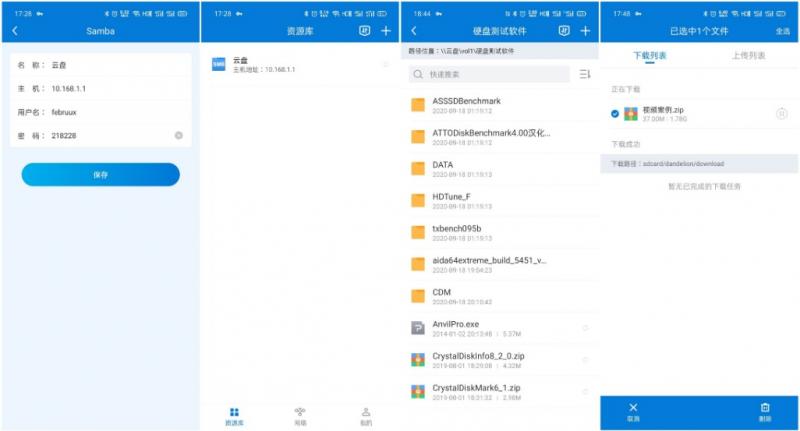Click the 取消 X icon at bottom
The height and width of the screenshot is (431, 800).
(x=633, y=412)
